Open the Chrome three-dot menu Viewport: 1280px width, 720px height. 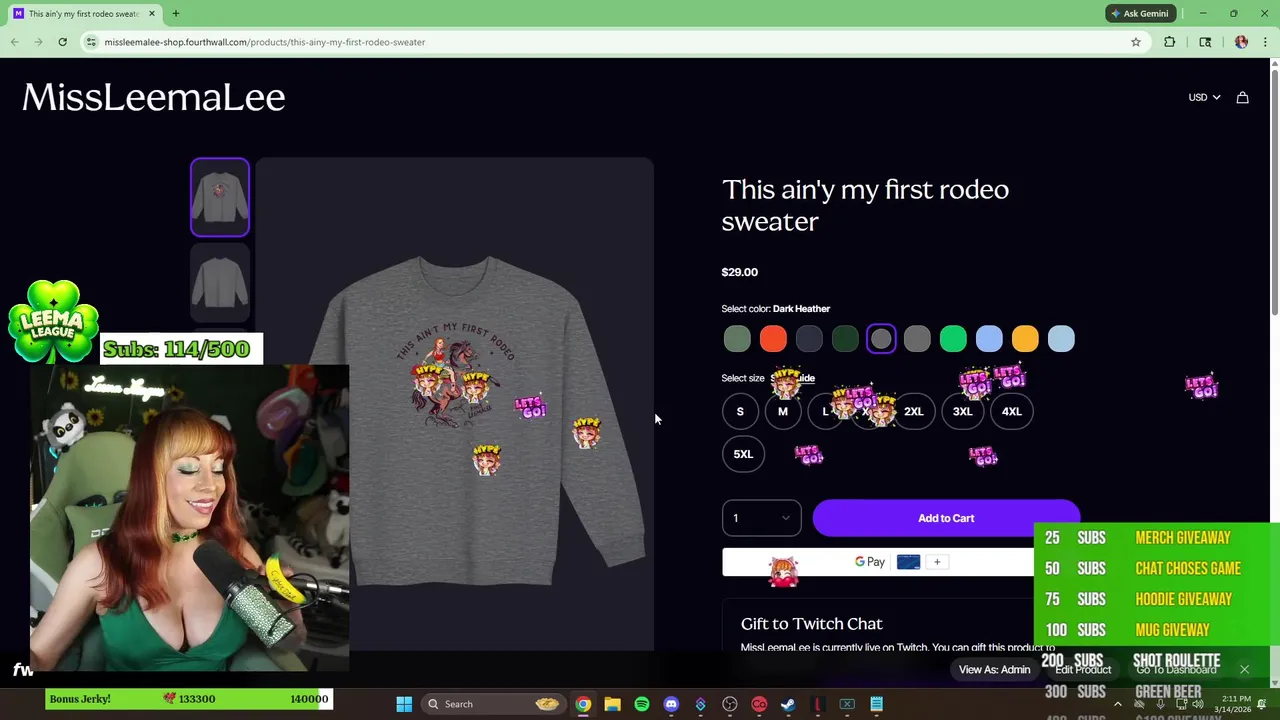(1266, 42)
